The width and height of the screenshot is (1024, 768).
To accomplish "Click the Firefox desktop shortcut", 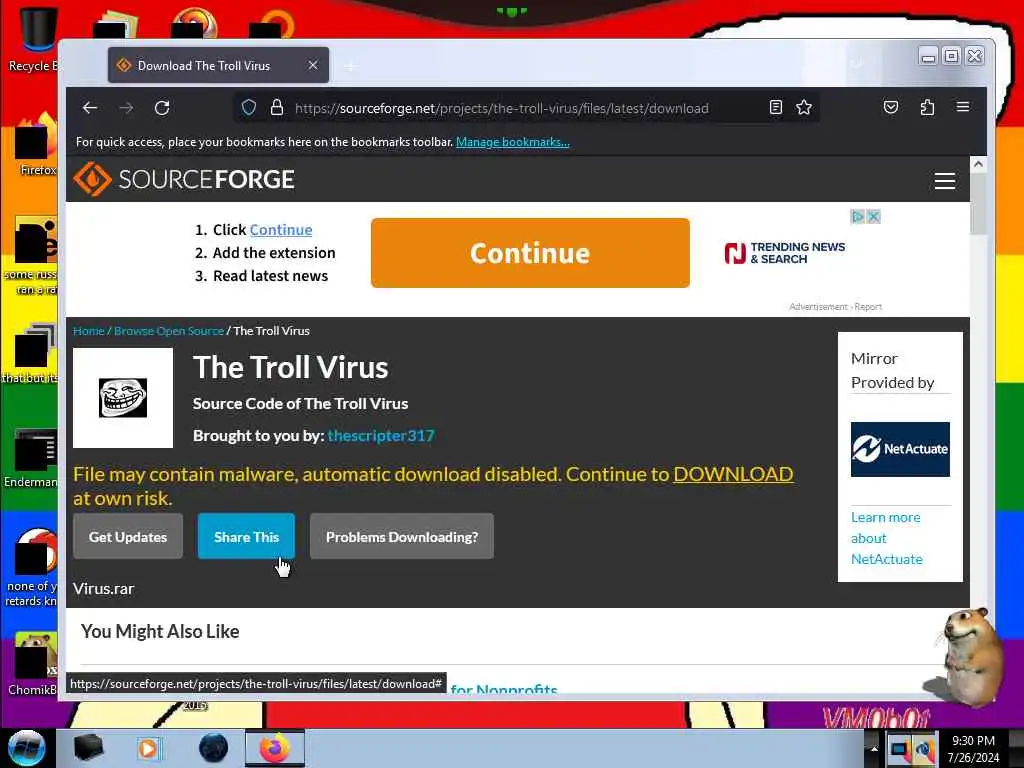I will (34, 145).
